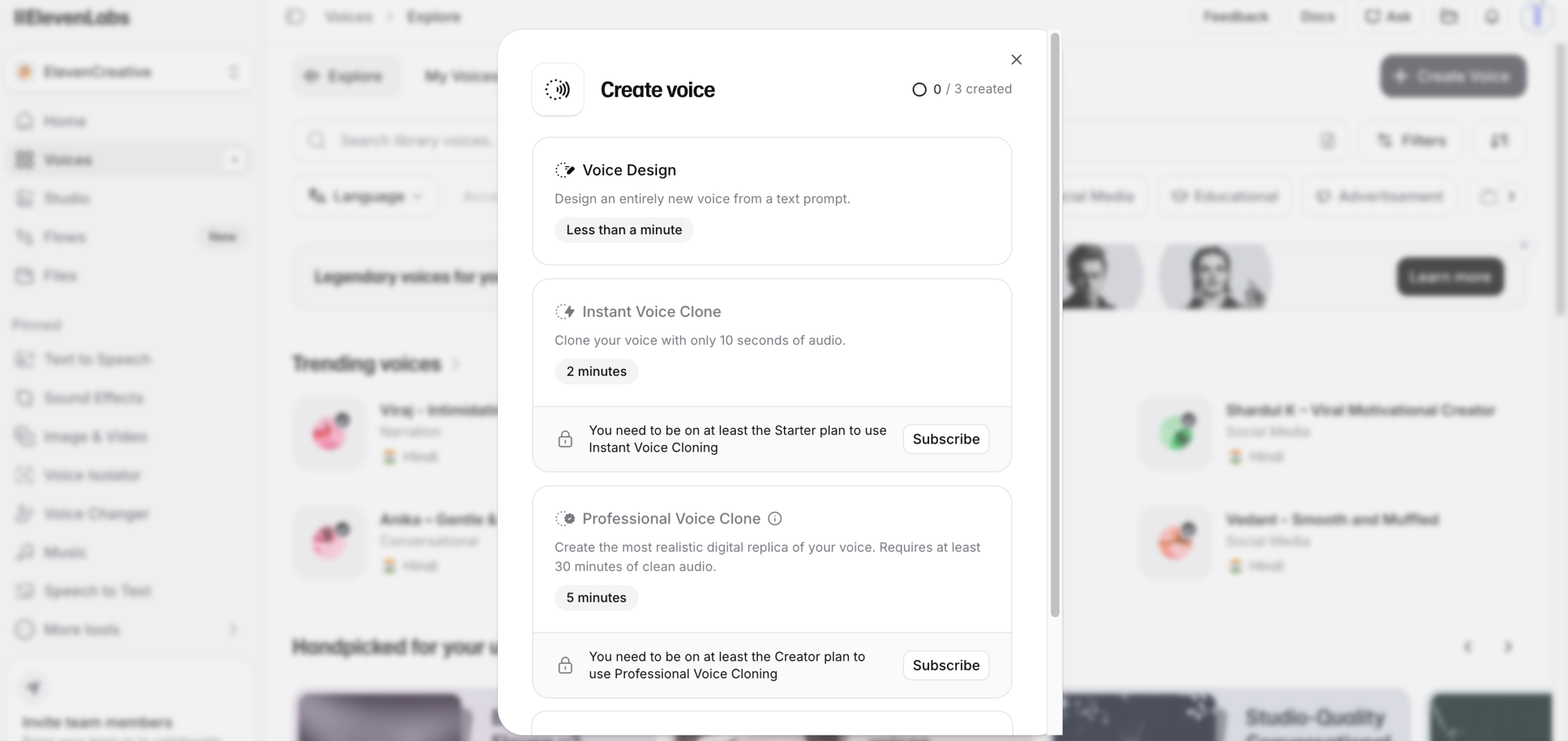Expand the ElevenCreative workspace switcher
The image size is (1568, 741).
coord(129,72)
